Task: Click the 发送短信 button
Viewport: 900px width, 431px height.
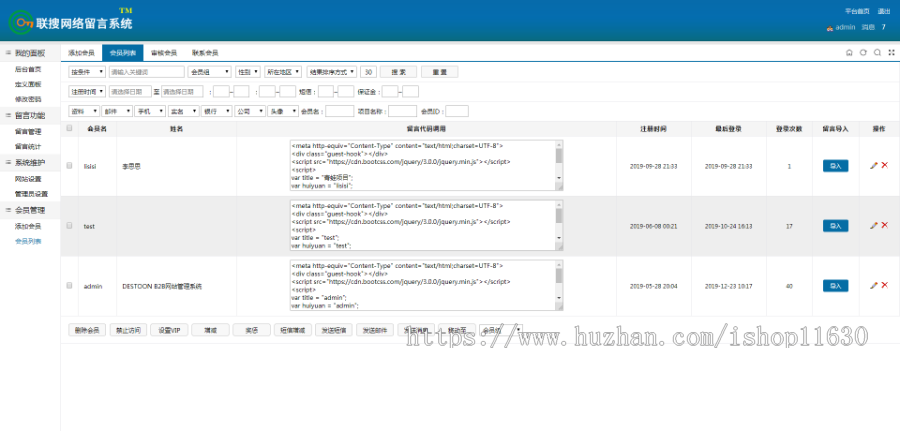Action: 333,330
